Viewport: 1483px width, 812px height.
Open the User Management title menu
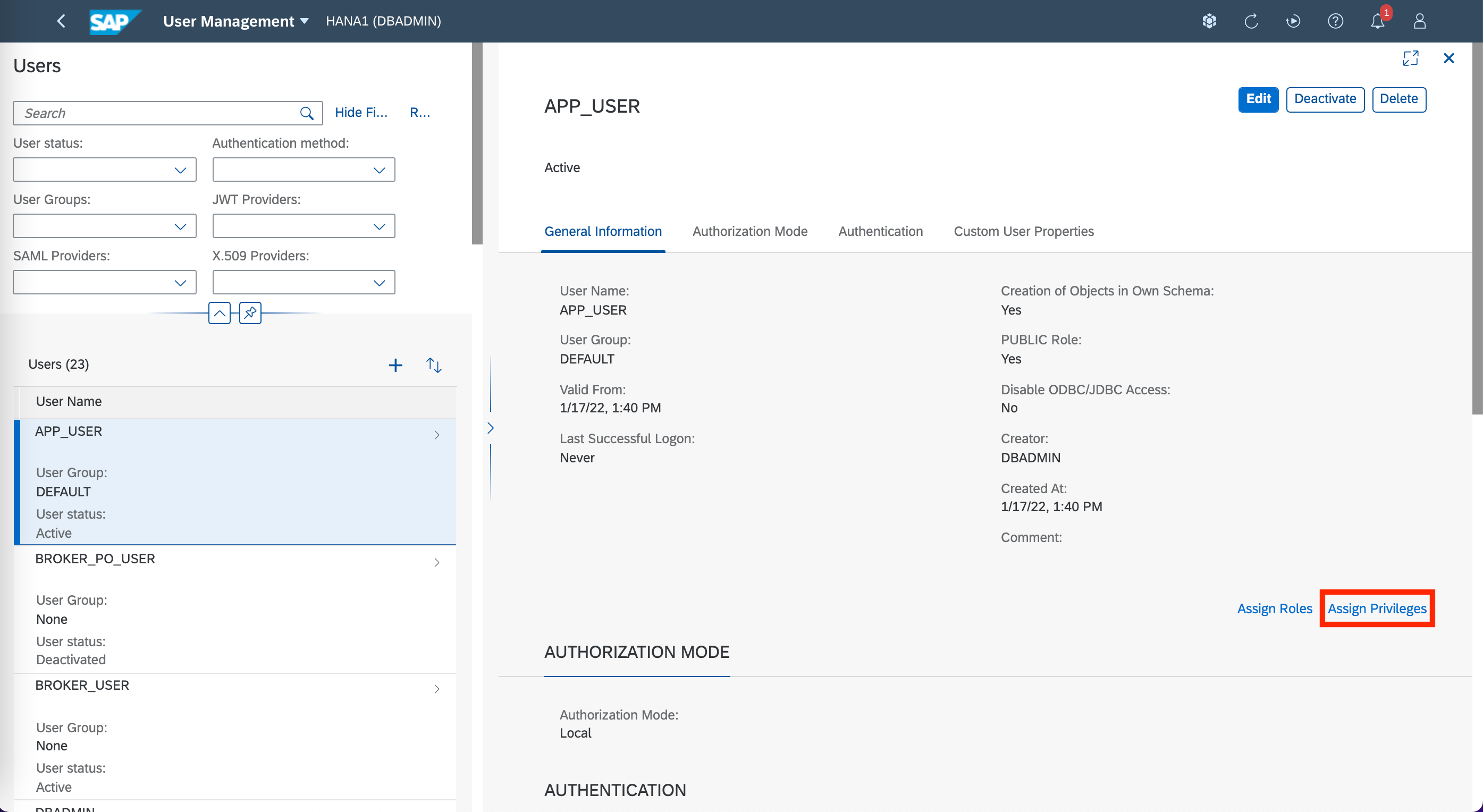tap(235, 21)
